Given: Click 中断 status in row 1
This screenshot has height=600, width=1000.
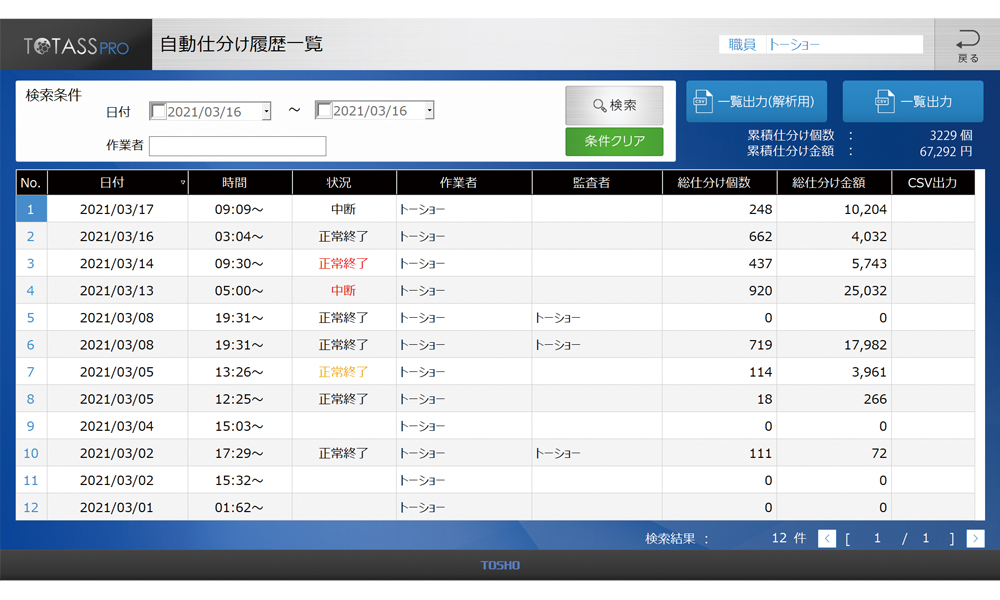Looking at the screenshot, I should 343,209.
